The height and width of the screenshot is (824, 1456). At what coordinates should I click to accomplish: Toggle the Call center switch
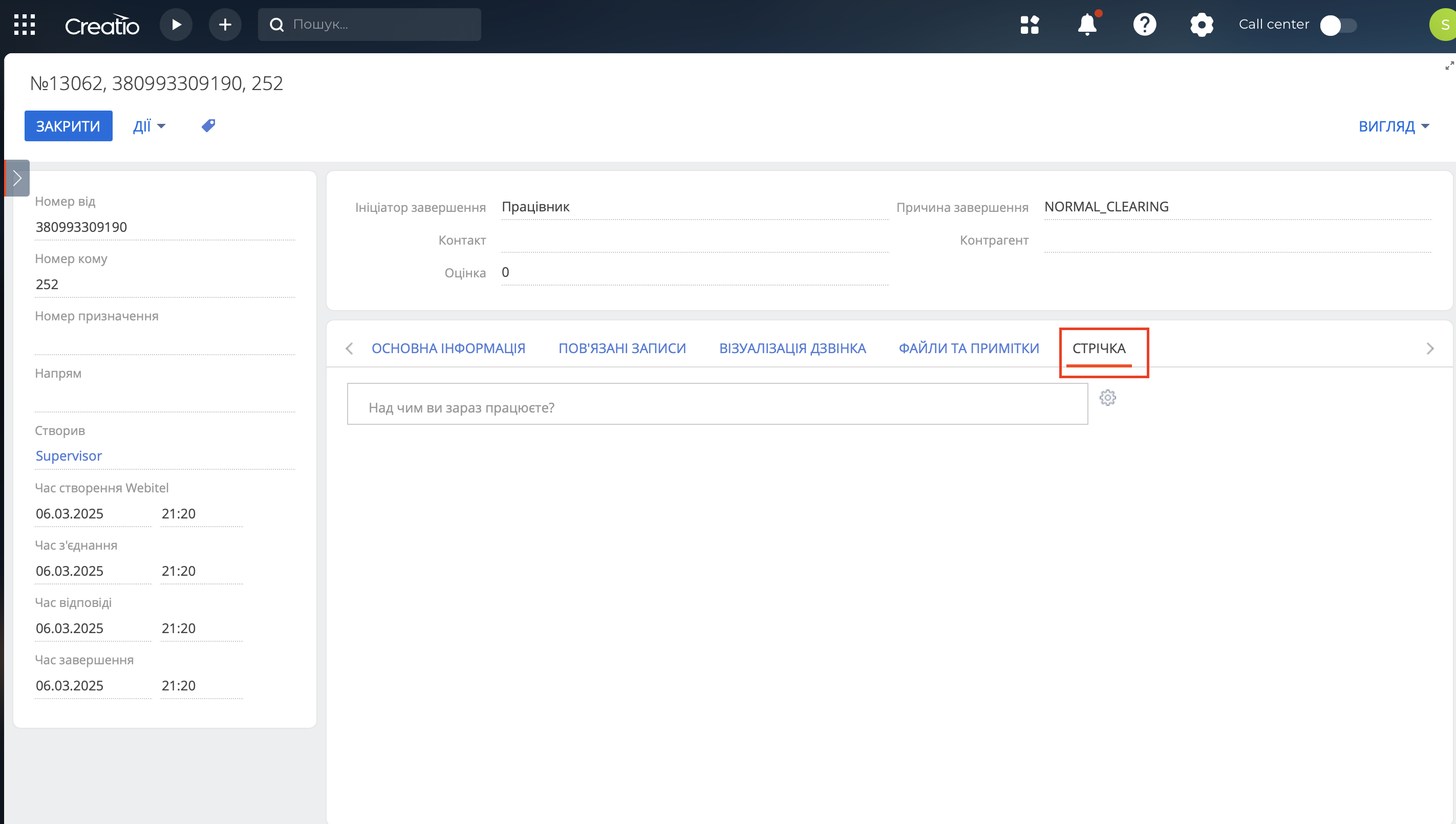(x=1338, y=26)
